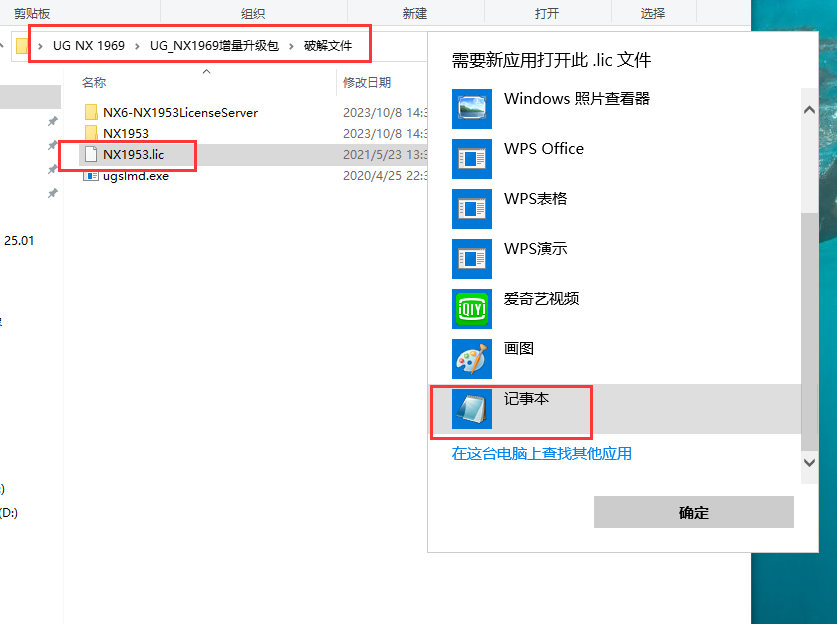The width and height of the screenshot is (837, 624).
Task: Open the NX6-NX1953LicenseServer folder icon
Action: tap(91, 113)
